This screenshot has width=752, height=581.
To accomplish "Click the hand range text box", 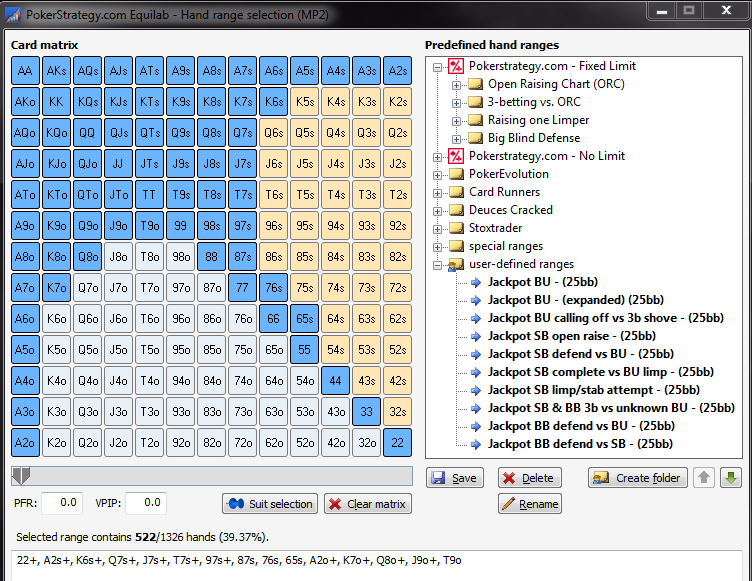I will pos(377,566).
